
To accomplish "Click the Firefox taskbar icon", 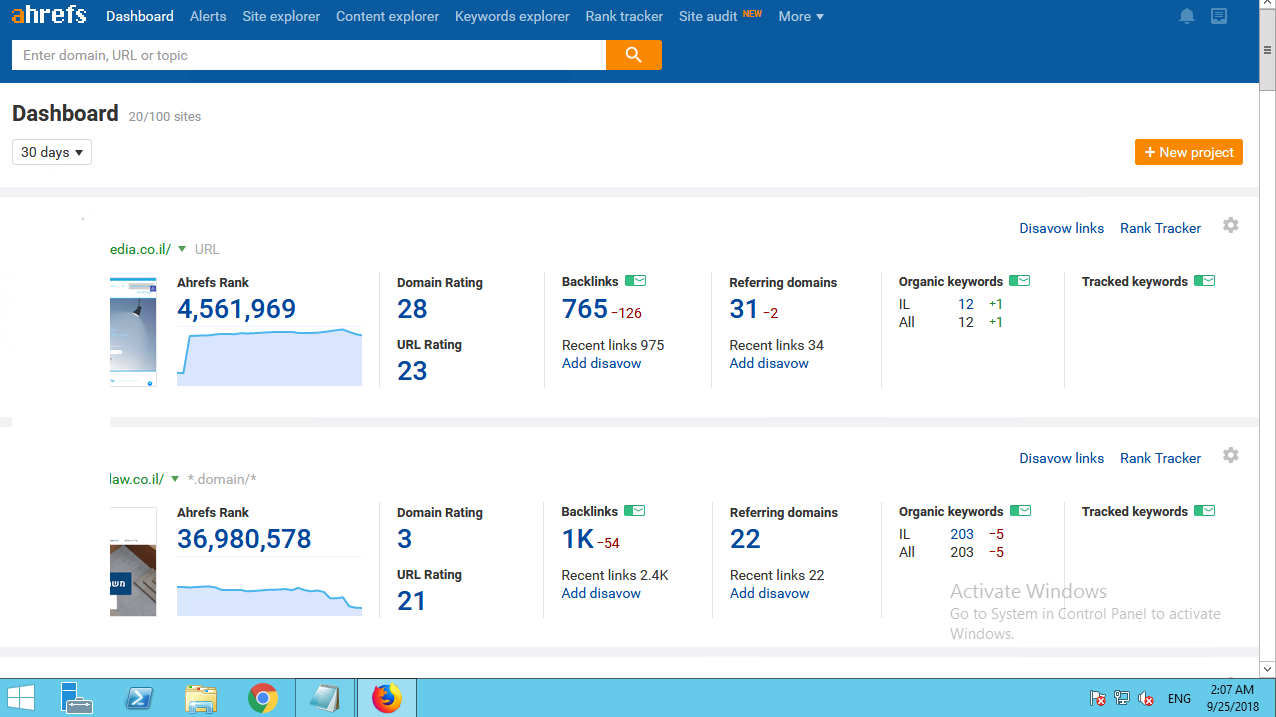I will pos(386,698).
